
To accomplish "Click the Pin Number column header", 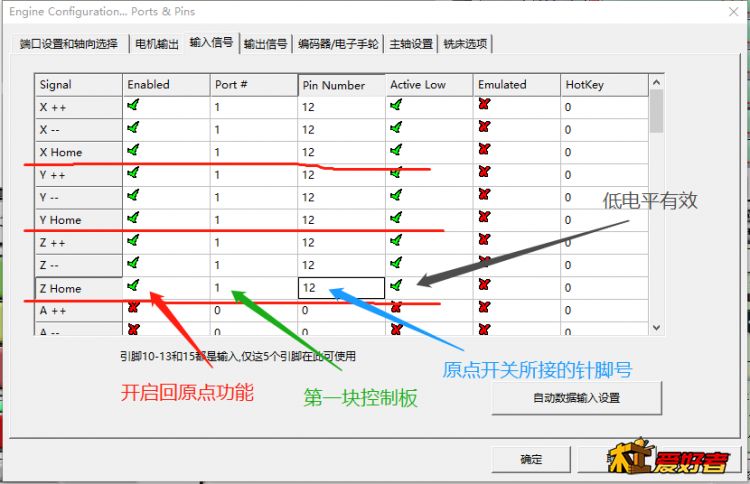I will tap(342, 85).
